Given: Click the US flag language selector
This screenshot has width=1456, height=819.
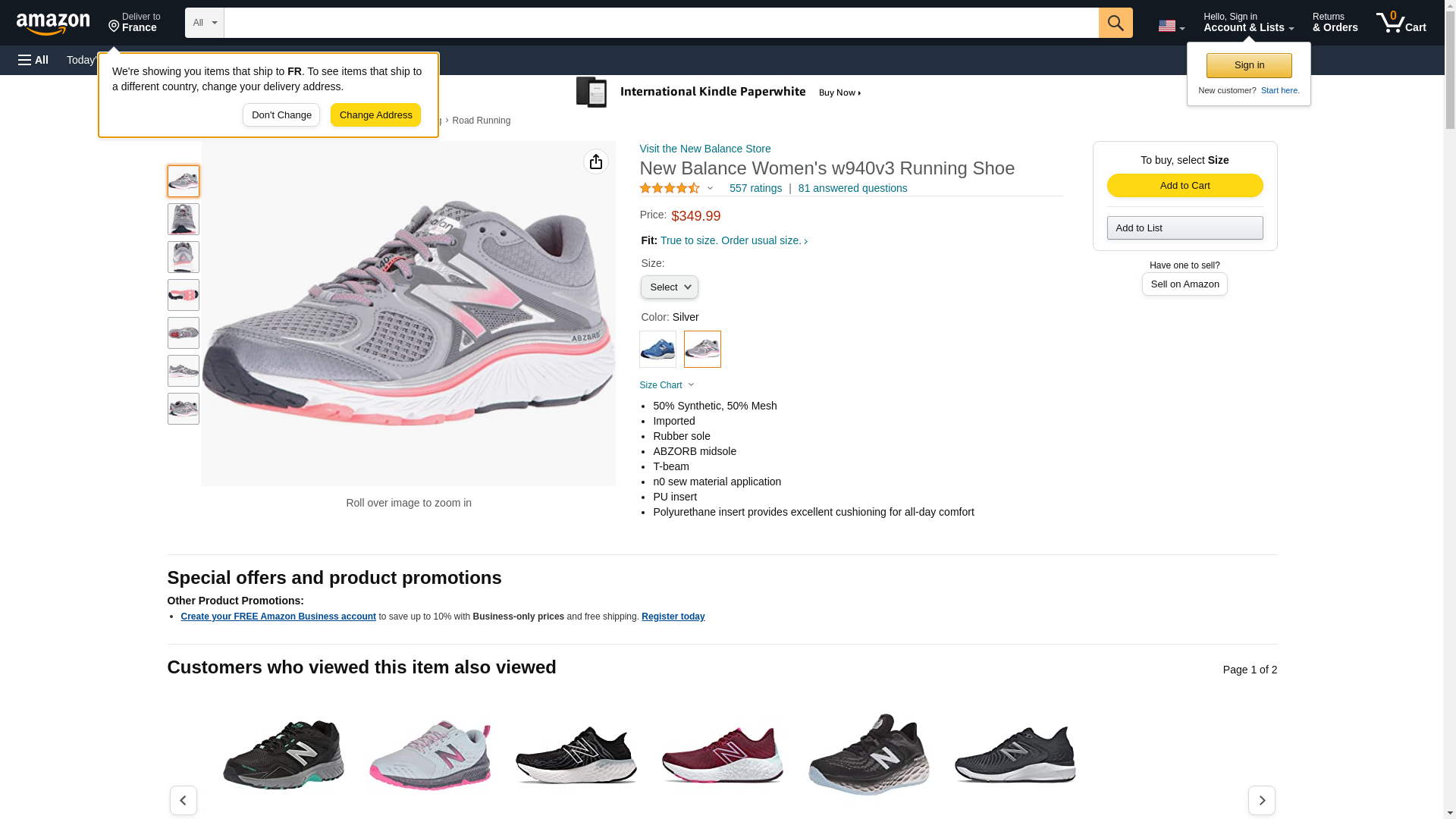Looking at the screenshot, I should [x=1171, y=26].
